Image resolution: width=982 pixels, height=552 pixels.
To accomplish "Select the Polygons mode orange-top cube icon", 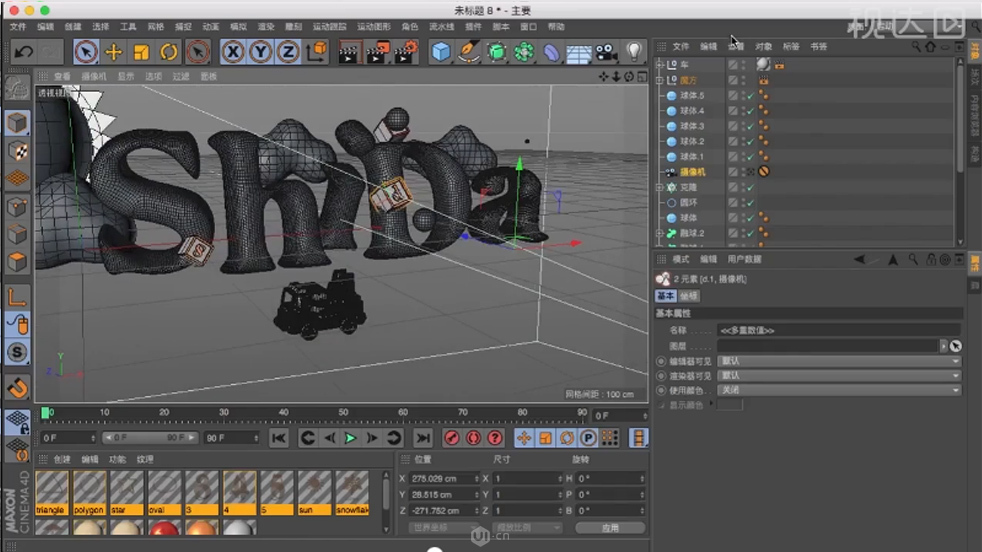I will point(17,261).
